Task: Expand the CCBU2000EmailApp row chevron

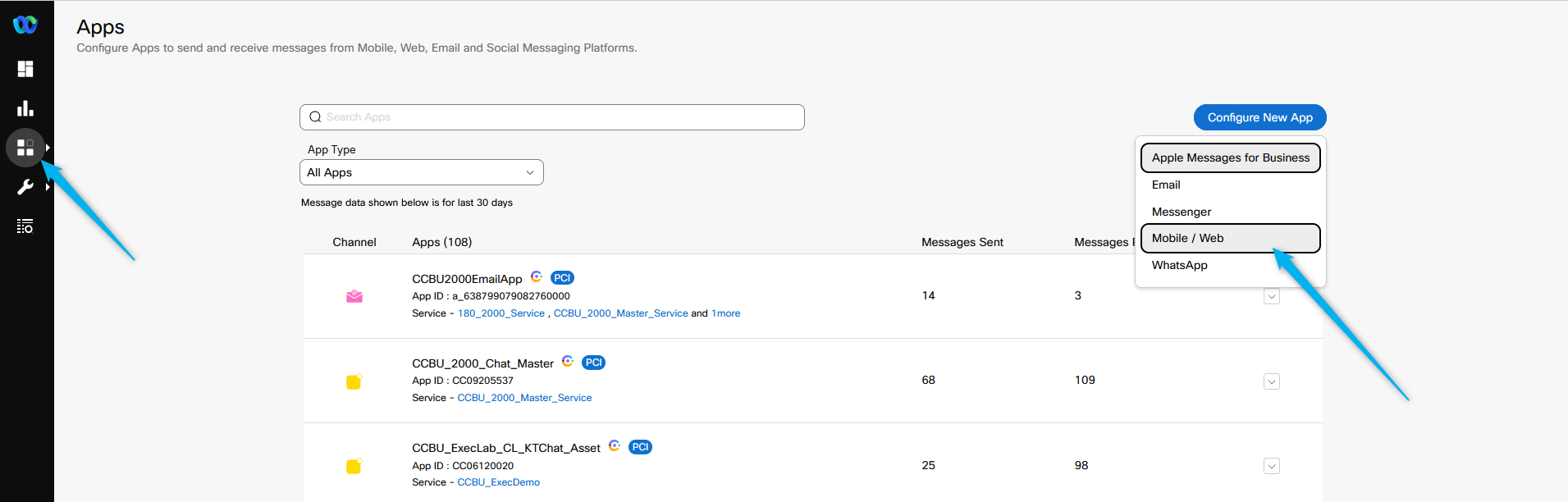Action: click(x=1272, y=297)
